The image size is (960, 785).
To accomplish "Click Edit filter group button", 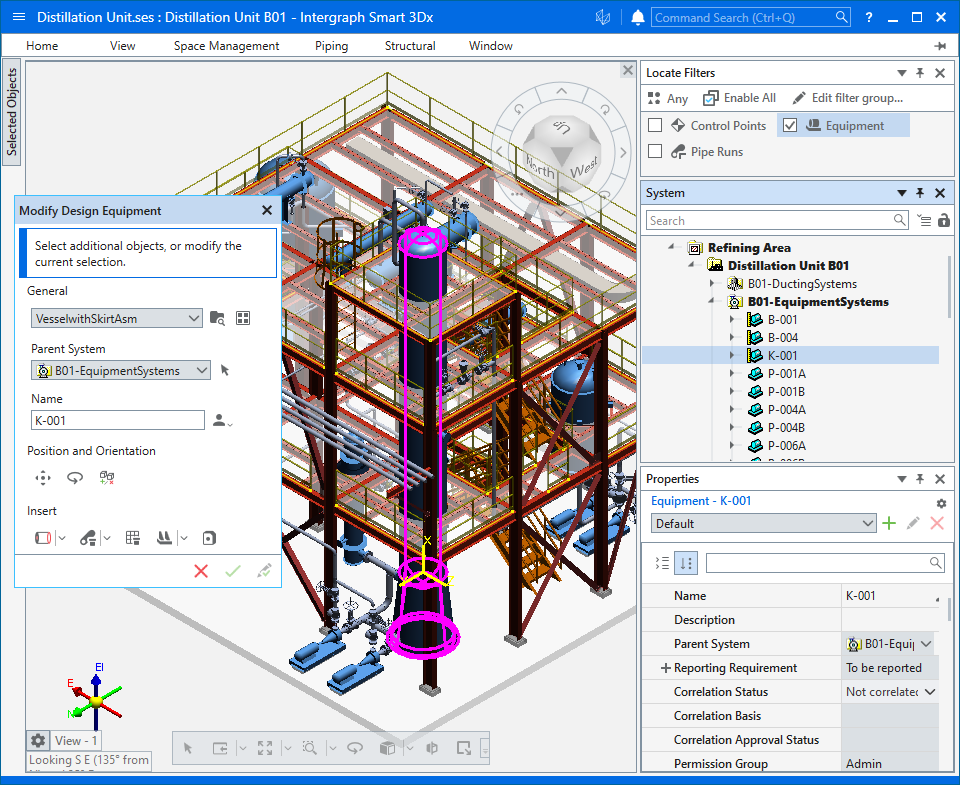I will [x=848, y=98].
